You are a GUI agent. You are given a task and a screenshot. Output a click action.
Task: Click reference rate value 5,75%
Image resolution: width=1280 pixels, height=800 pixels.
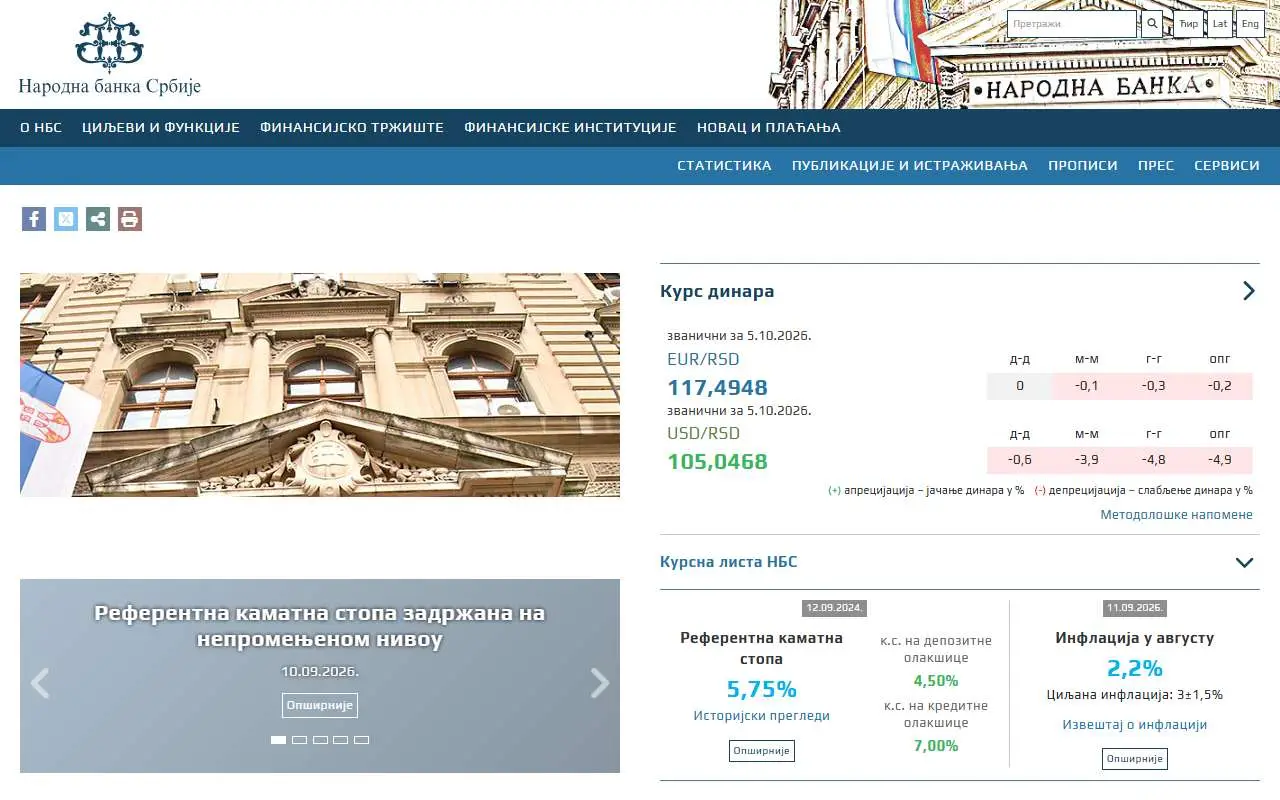[x=762, y=689]
